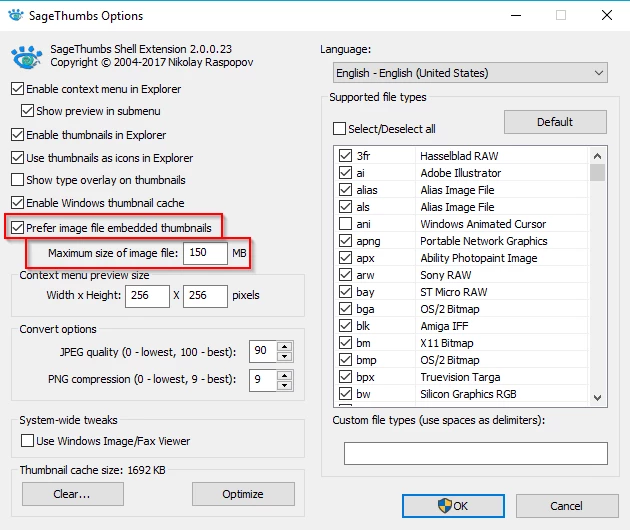Decrease JPEG quality with down arrow
The height and width of the screenshot is (530, 630).
pyautogui.click(x=285, y=356)
